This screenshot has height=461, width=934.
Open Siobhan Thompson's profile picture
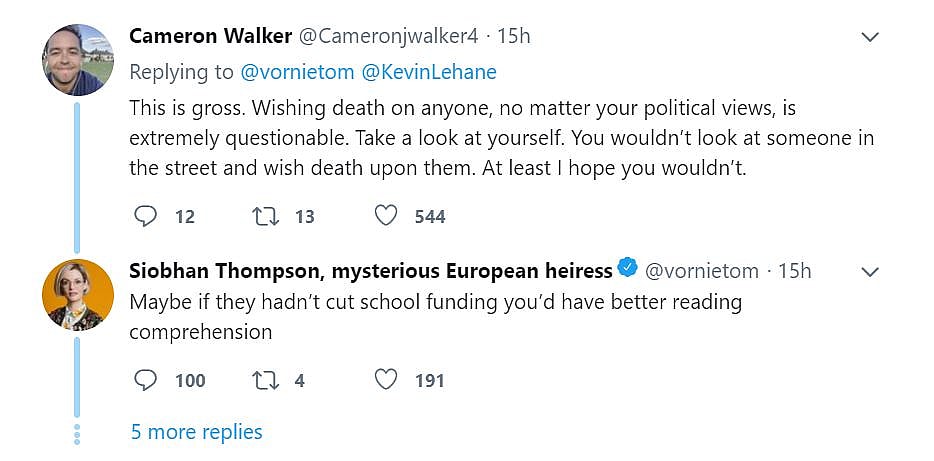tap(78, 294)
